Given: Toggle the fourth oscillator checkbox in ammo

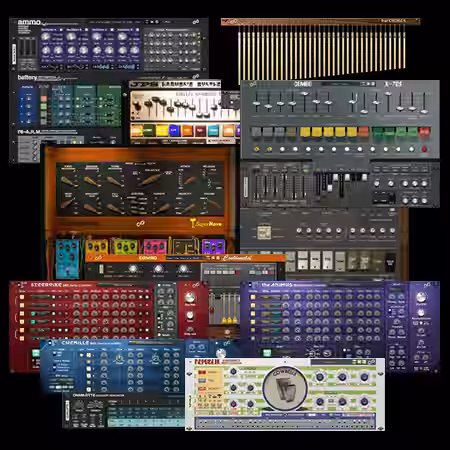Looking at the screenshot, I should 137,30.
